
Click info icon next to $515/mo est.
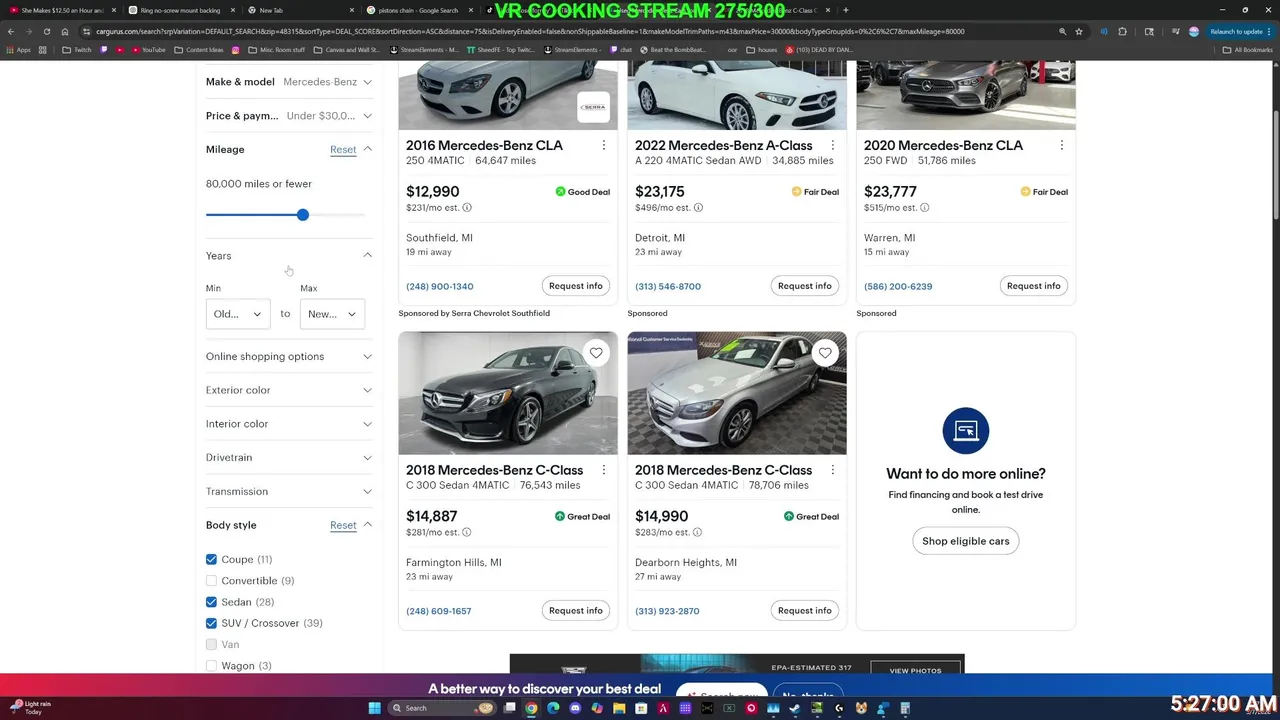point(924,208)
